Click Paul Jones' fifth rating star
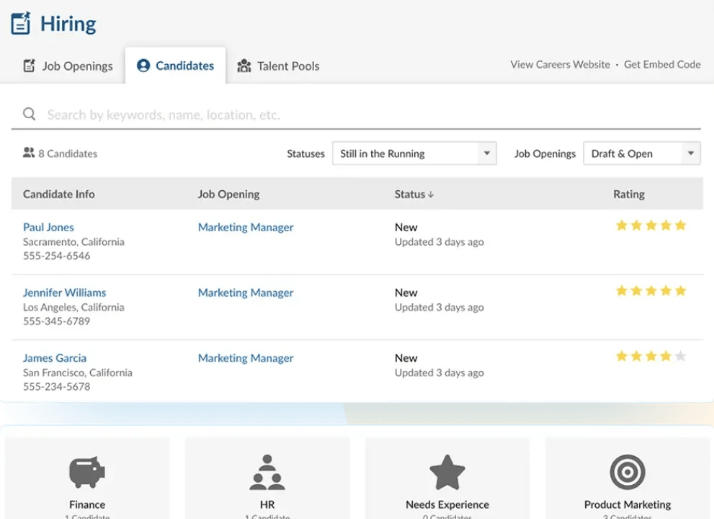The width and height of the screenshot is (714, 519). 680,225
